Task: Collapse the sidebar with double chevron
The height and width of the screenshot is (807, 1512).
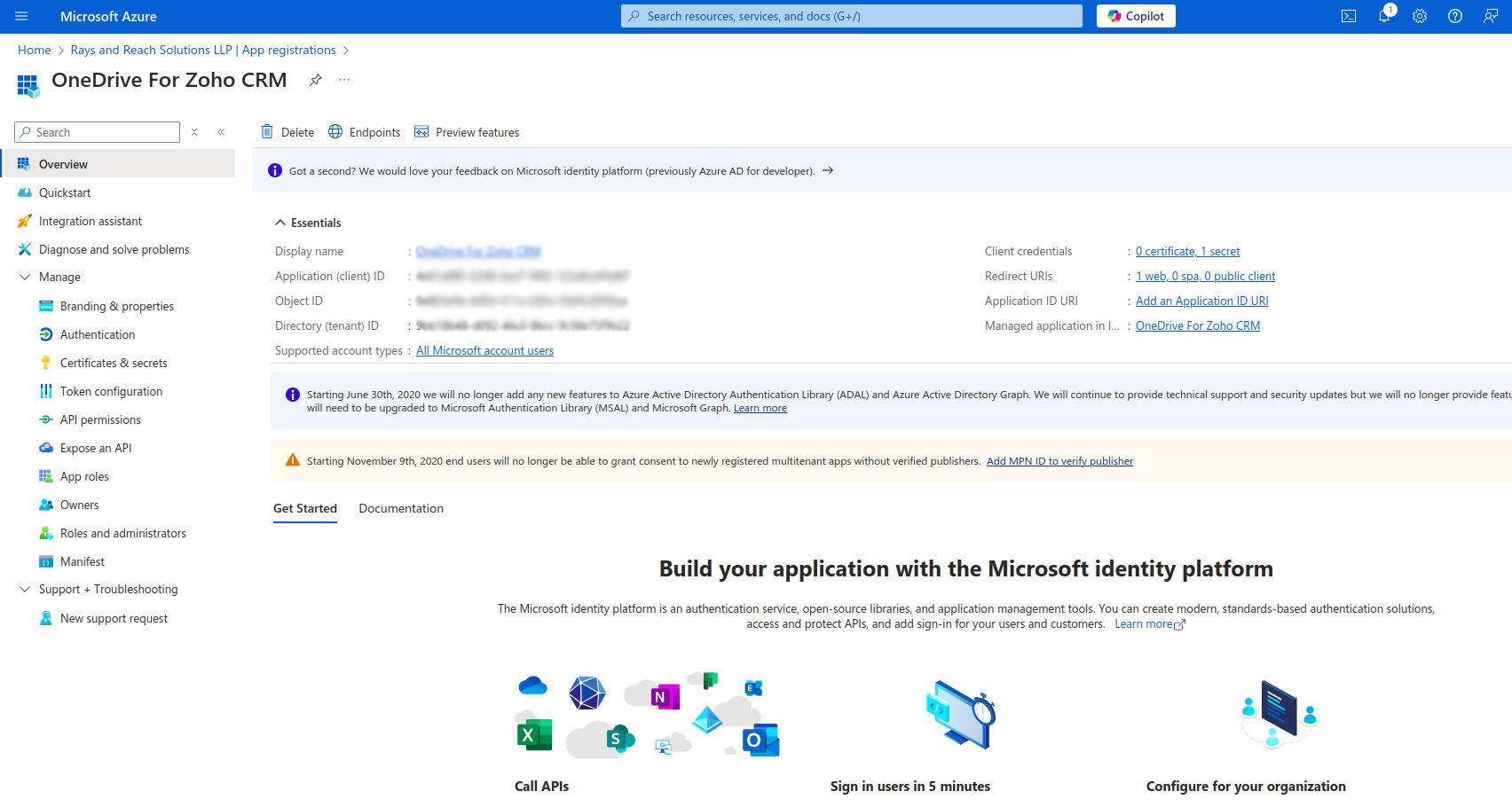Action: click(221, 132)
